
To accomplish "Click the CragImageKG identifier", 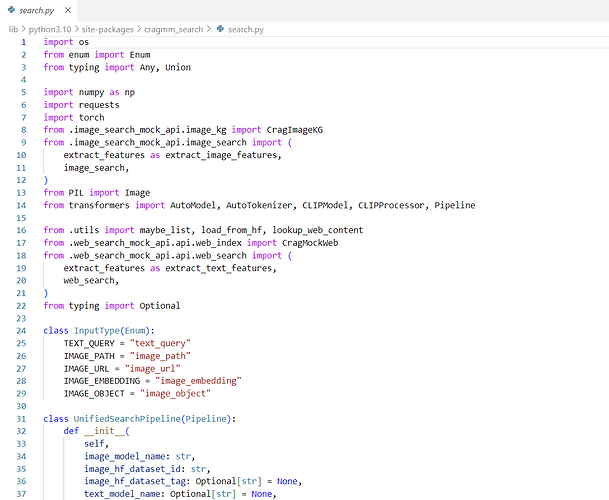I will [x=295, y=130].
